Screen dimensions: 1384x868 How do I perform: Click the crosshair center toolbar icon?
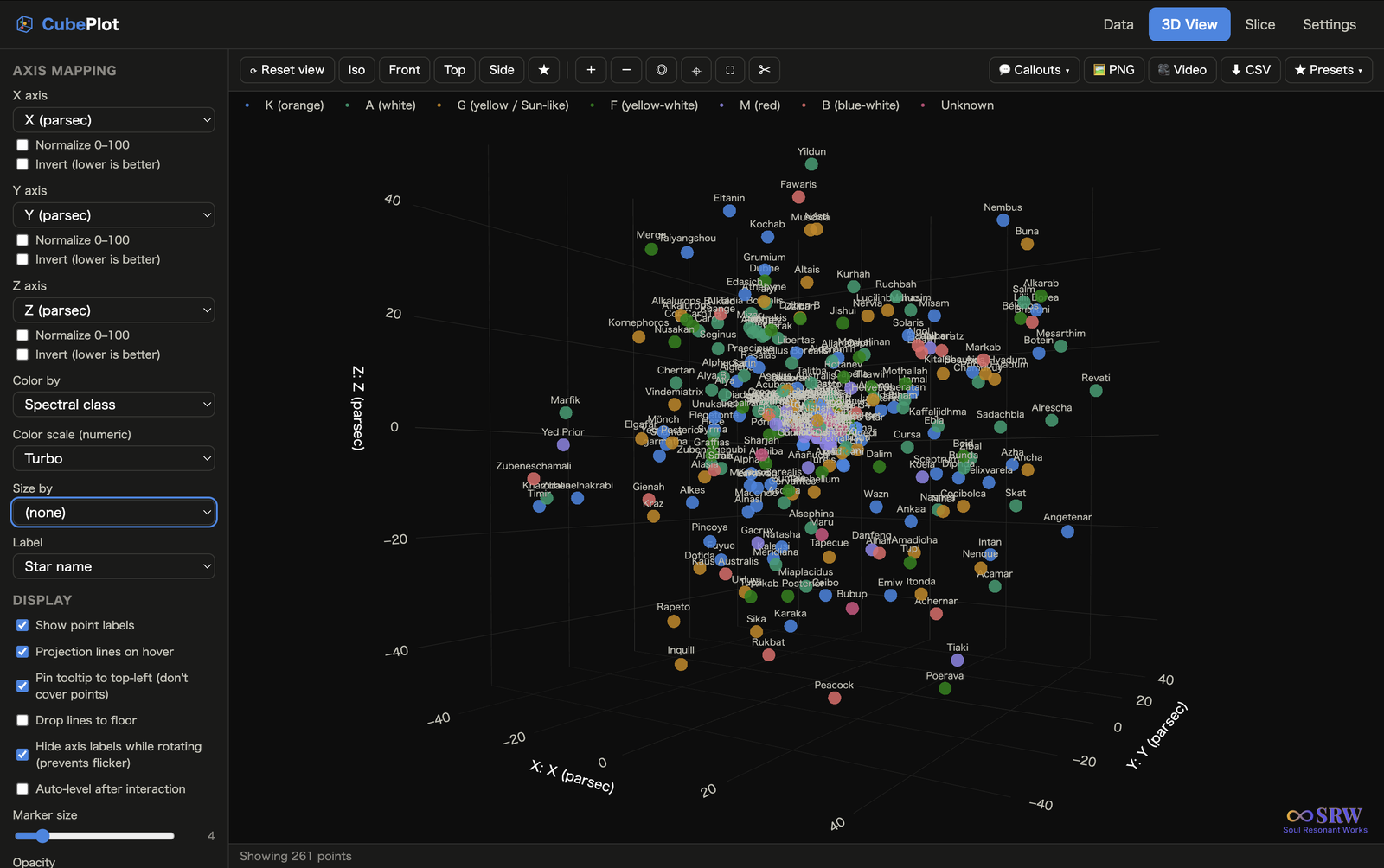(x=696, y=70)
